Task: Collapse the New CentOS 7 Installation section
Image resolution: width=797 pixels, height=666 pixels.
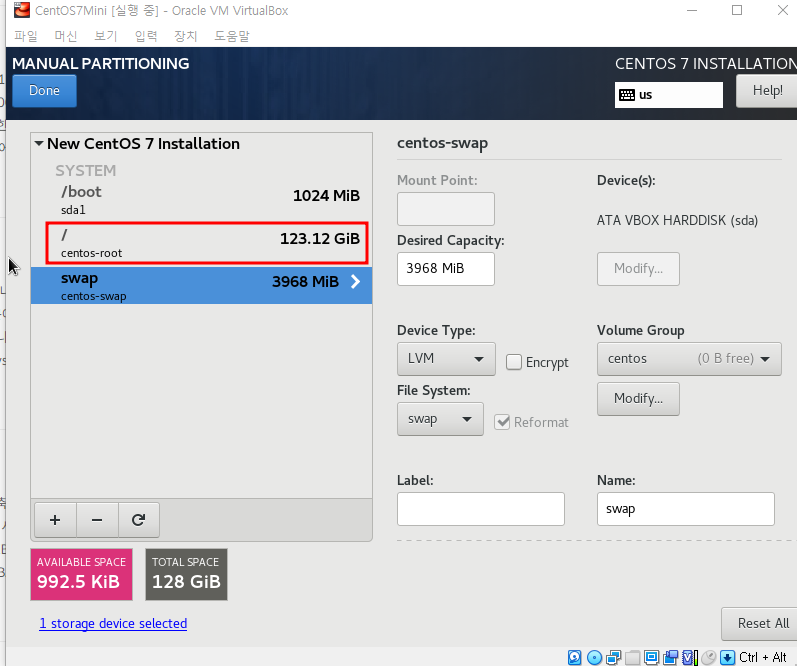Action: pos(39,144)
